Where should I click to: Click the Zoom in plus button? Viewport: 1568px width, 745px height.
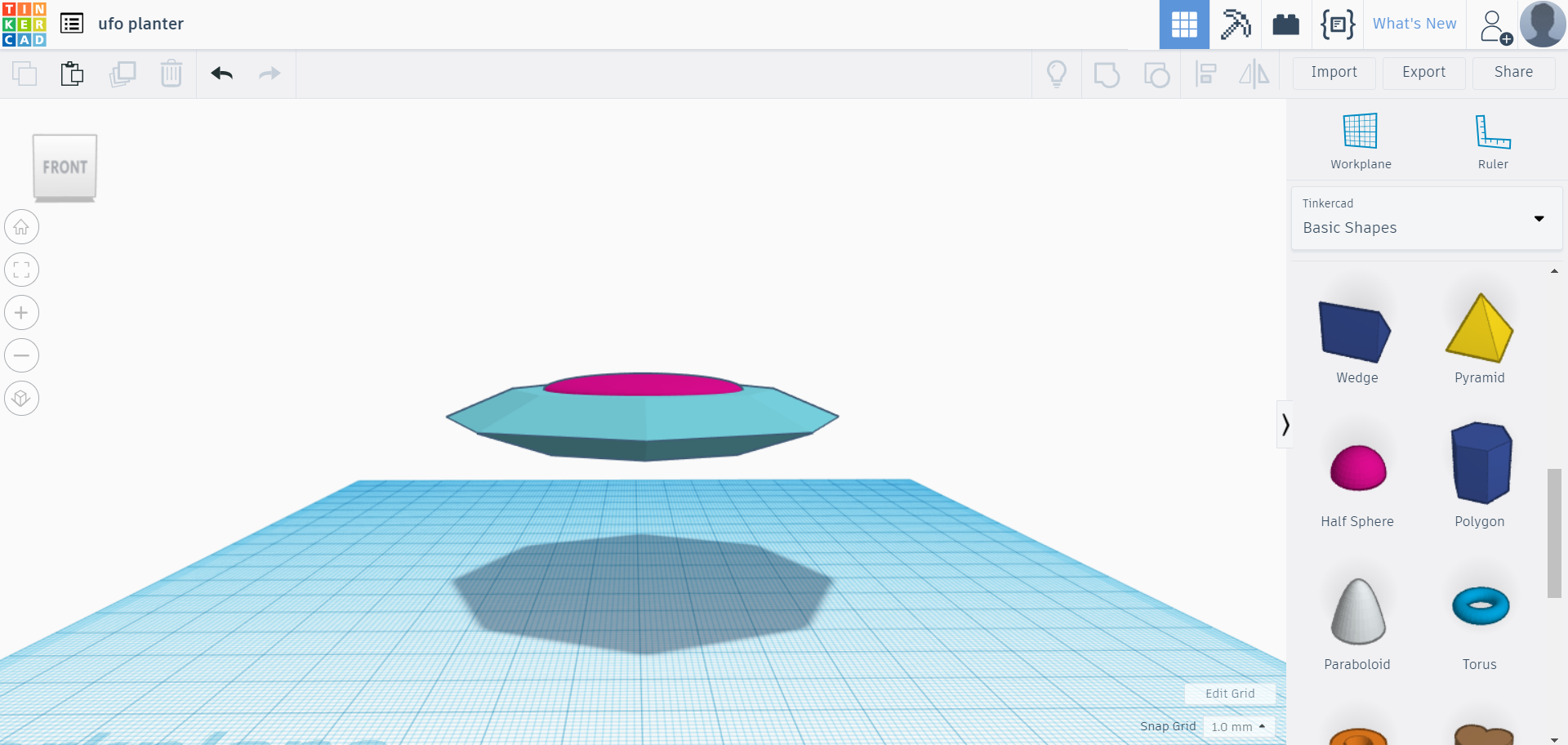point(21,313)
